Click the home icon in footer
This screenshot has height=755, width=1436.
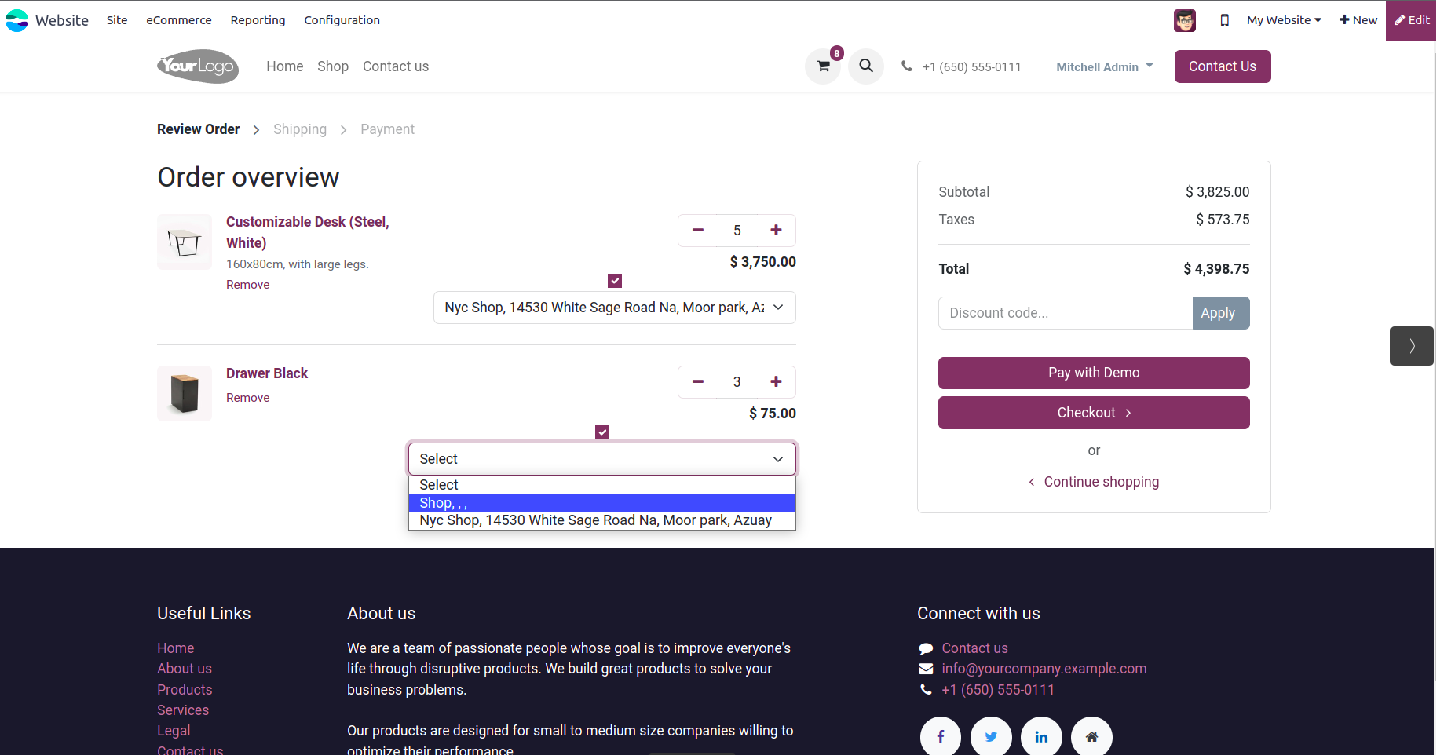1092,737
